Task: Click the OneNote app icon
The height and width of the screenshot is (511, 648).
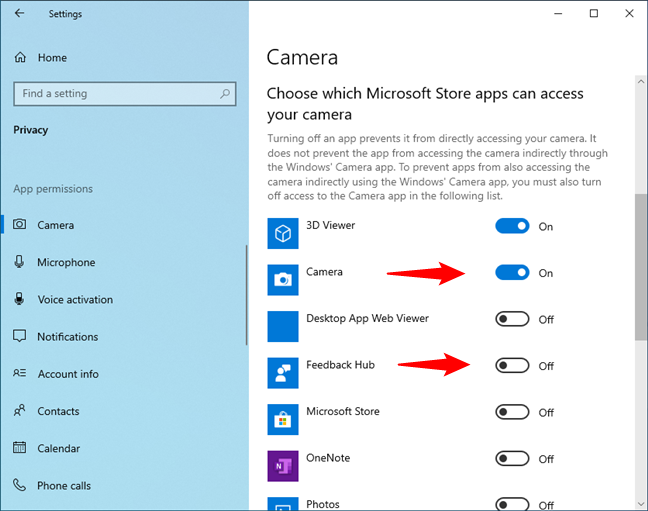Action: (x=283, y=466)
